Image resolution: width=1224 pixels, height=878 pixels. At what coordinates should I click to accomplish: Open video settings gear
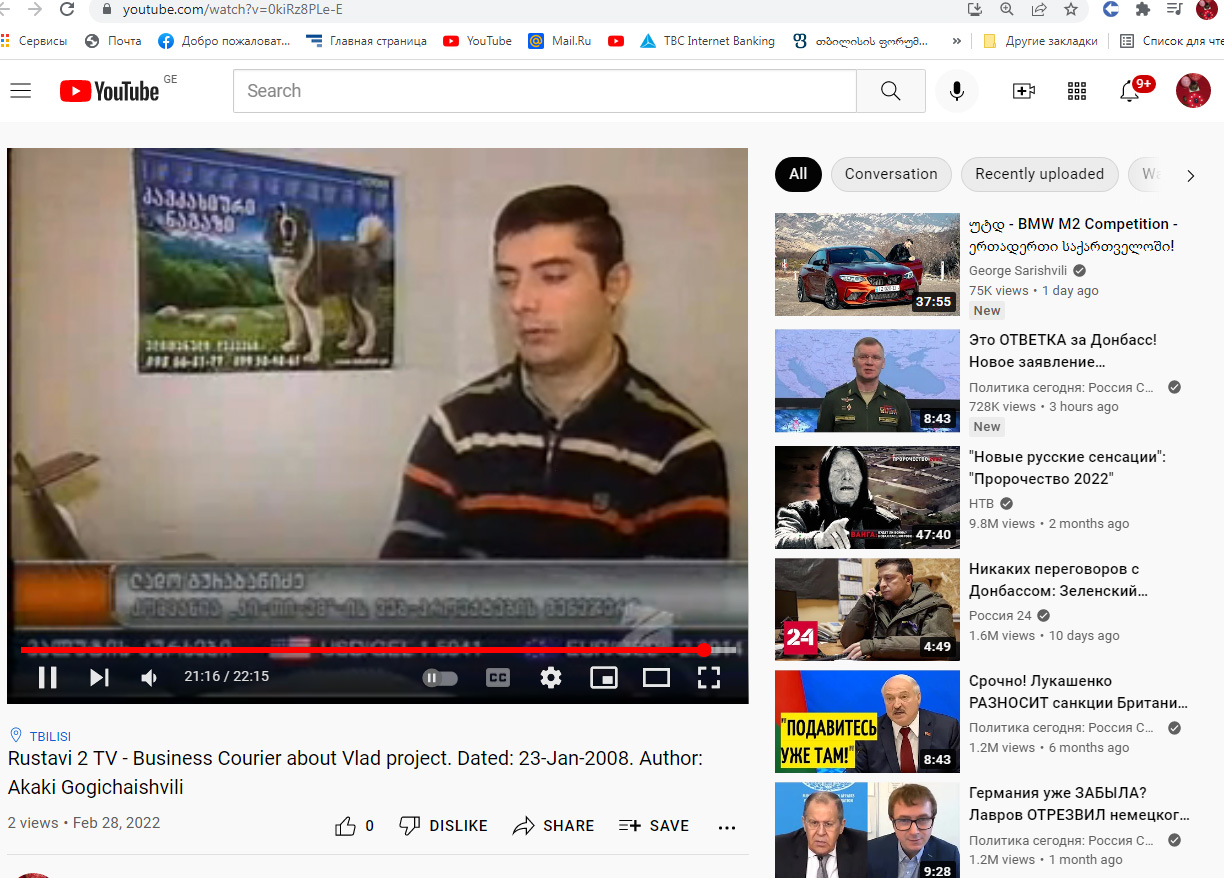coord(551,677)
